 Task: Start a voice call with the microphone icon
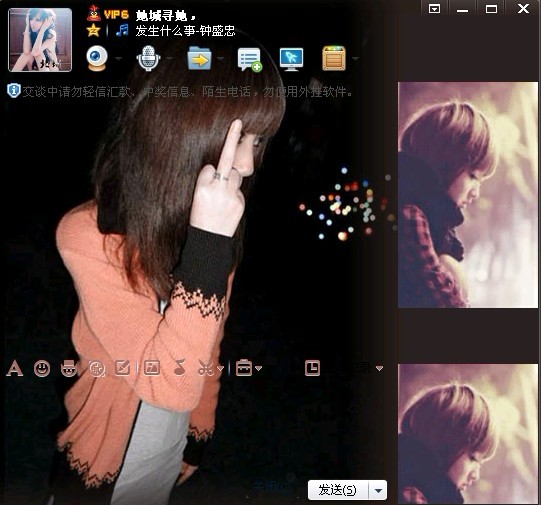point(148,58)
